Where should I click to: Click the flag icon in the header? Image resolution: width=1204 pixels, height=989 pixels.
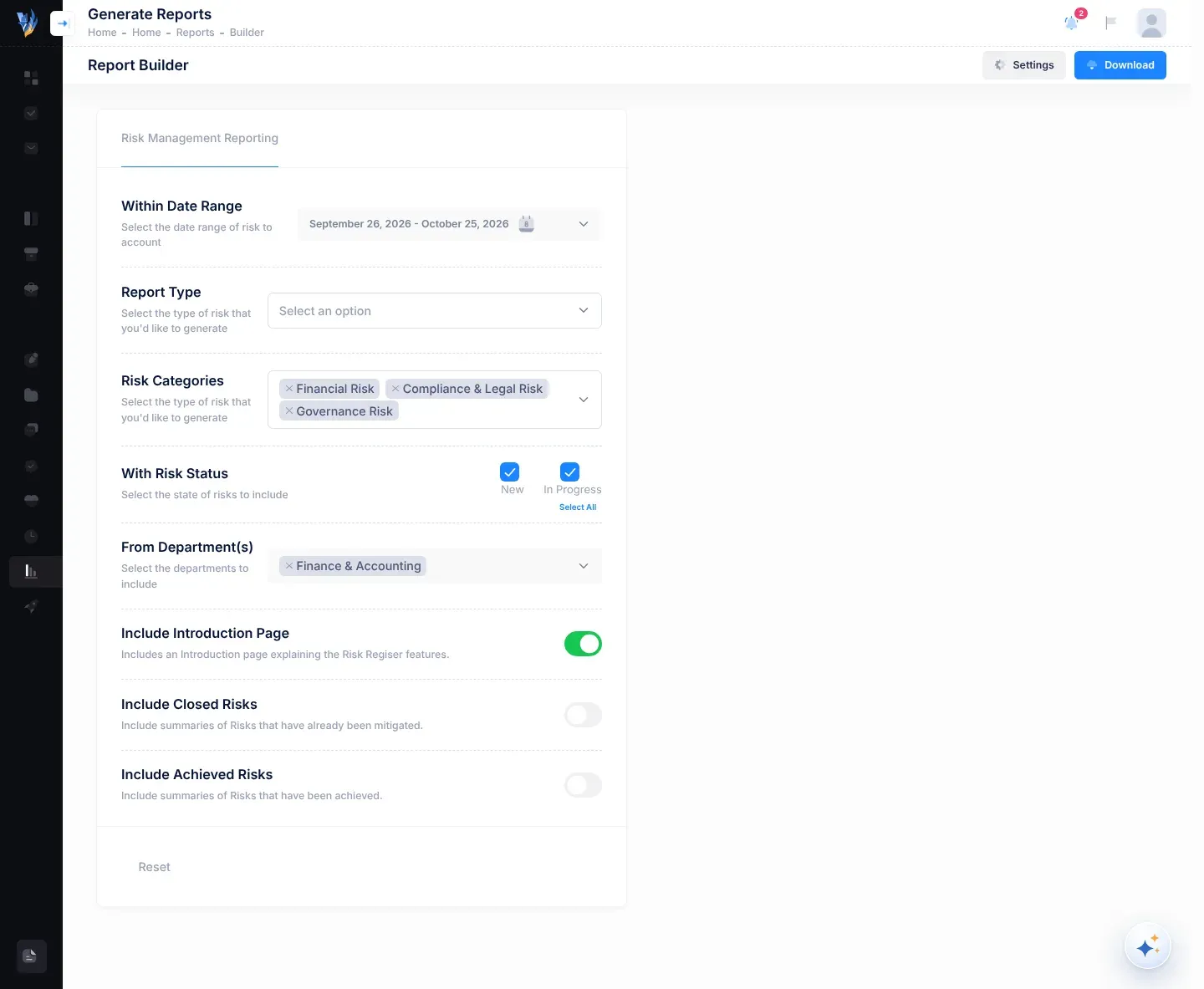tap(1110, 23)
